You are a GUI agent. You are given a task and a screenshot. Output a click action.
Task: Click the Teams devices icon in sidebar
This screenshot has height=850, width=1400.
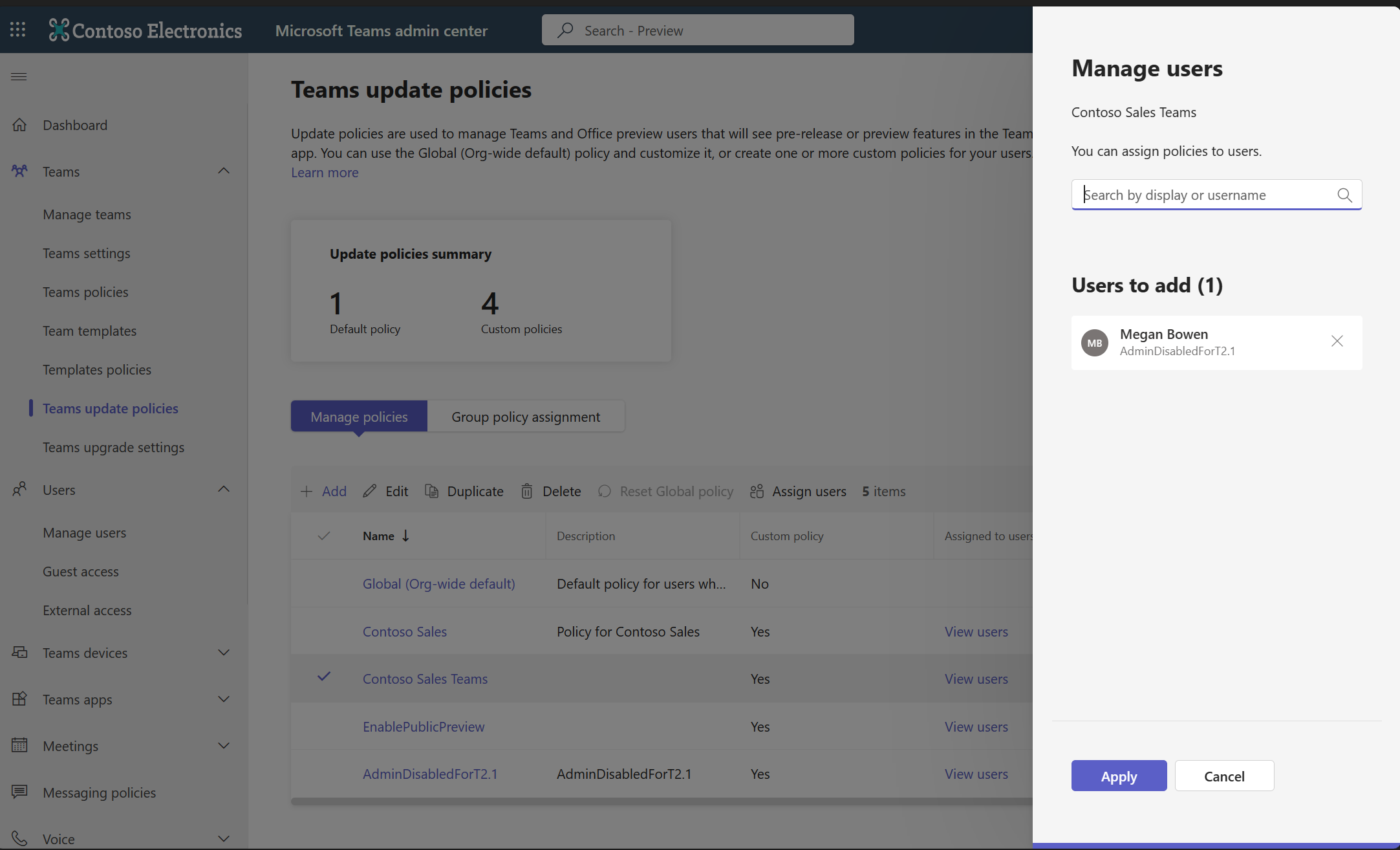click(19, 652)
